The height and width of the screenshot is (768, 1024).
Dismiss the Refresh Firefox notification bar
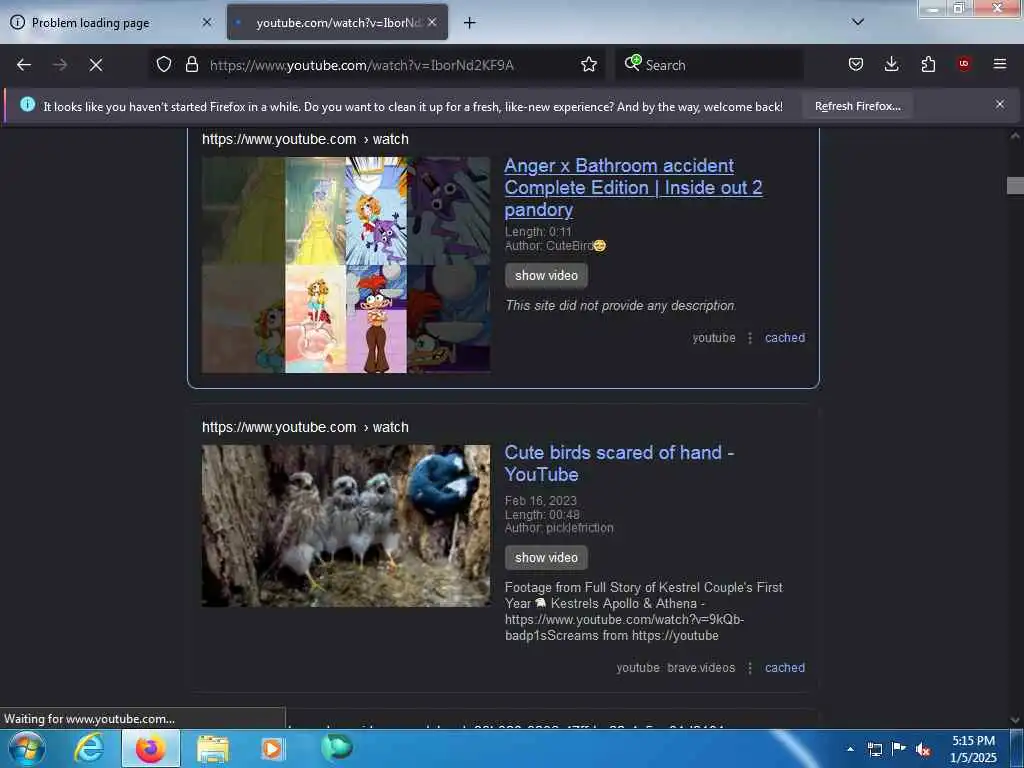coord(1000,104)
